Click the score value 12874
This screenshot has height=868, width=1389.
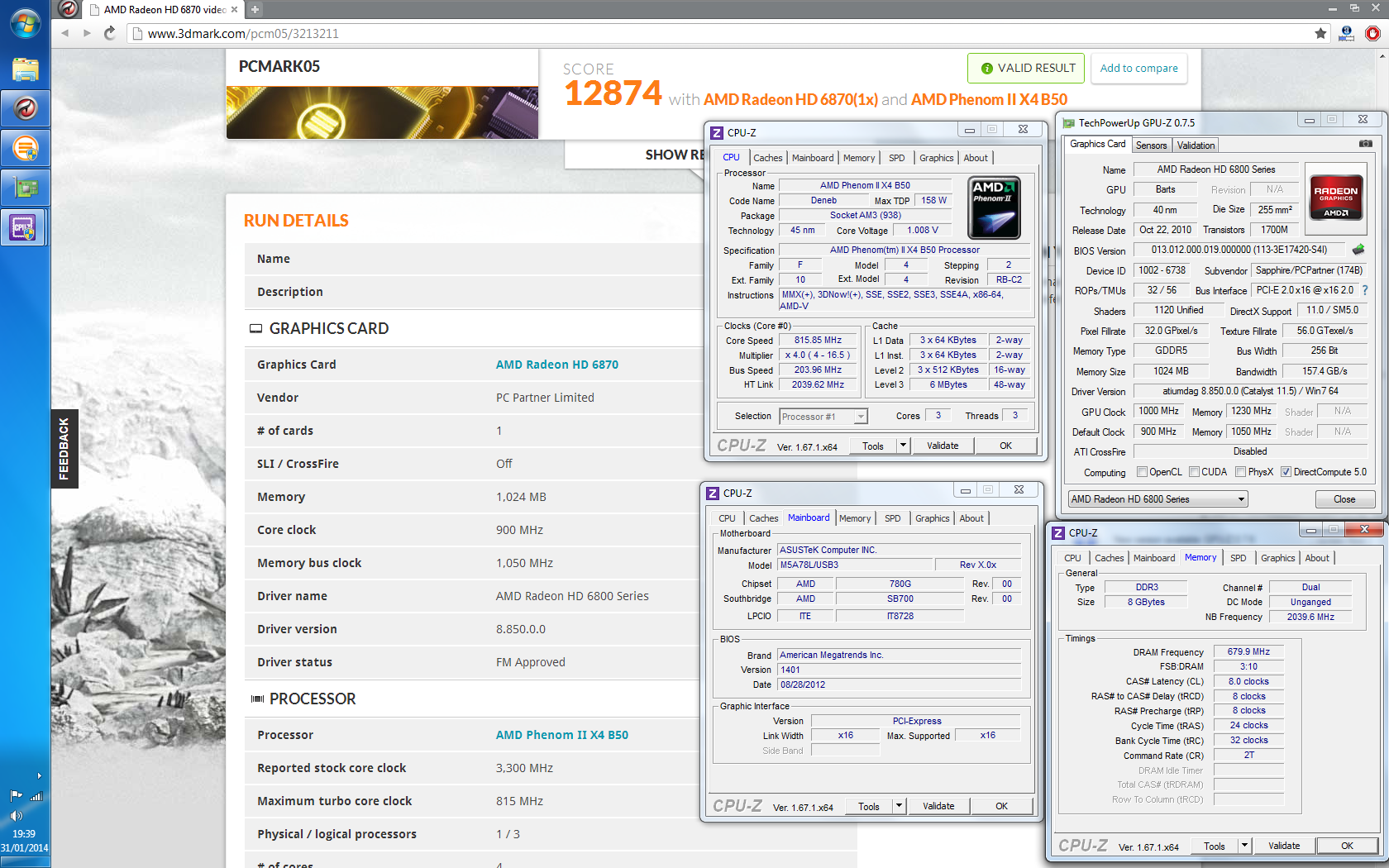pos(613,93)
